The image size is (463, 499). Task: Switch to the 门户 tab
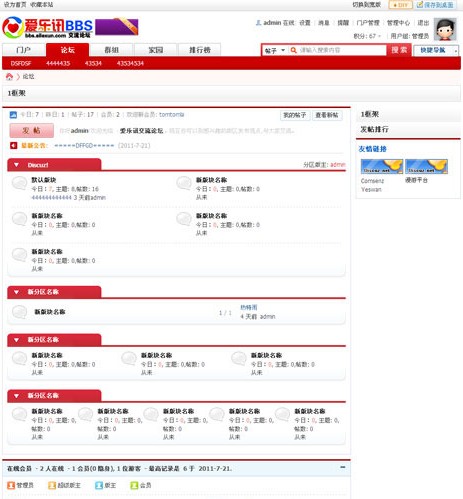tap(23, 50)
